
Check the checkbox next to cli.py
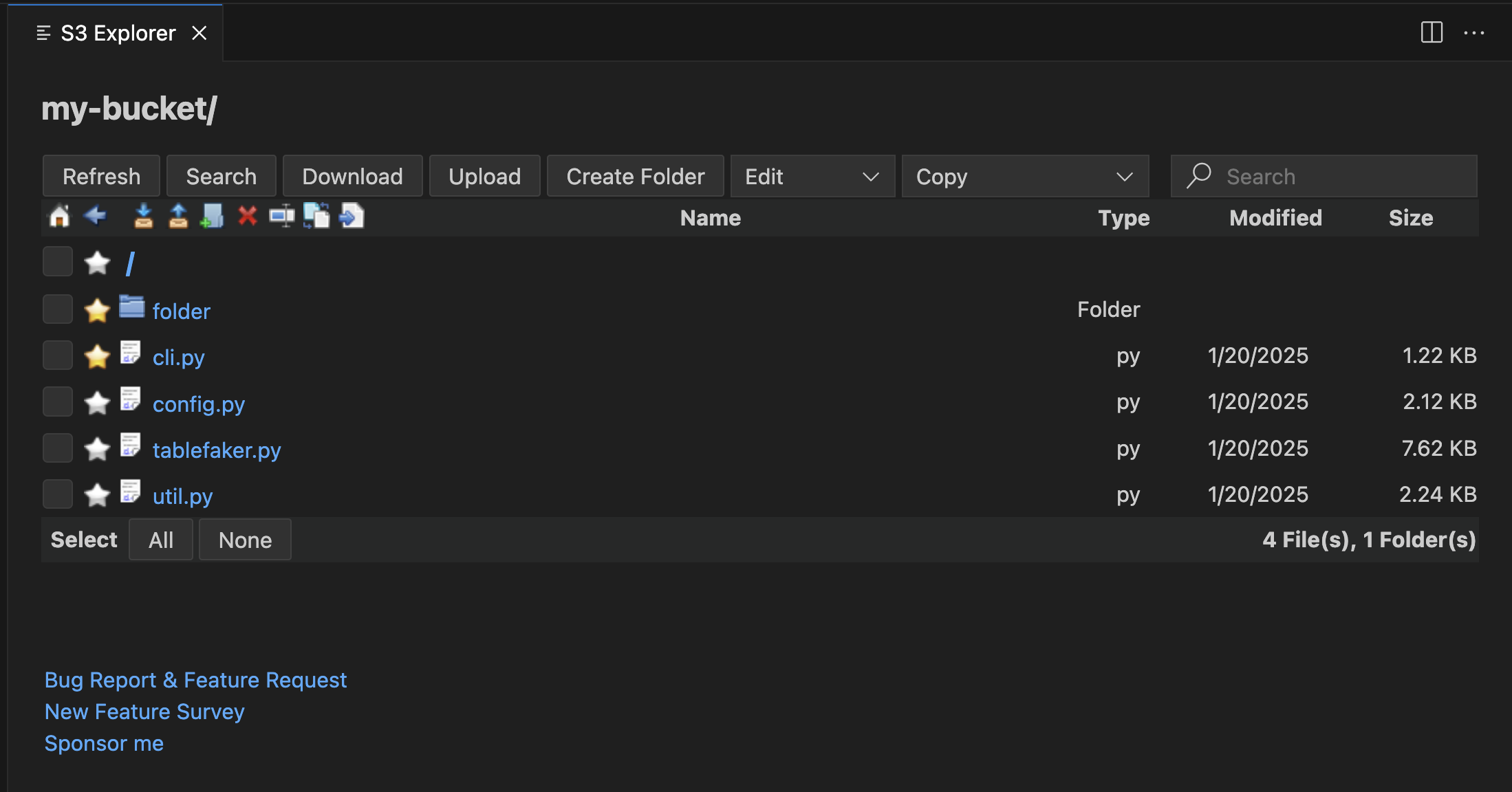click(x=57, y=355)
